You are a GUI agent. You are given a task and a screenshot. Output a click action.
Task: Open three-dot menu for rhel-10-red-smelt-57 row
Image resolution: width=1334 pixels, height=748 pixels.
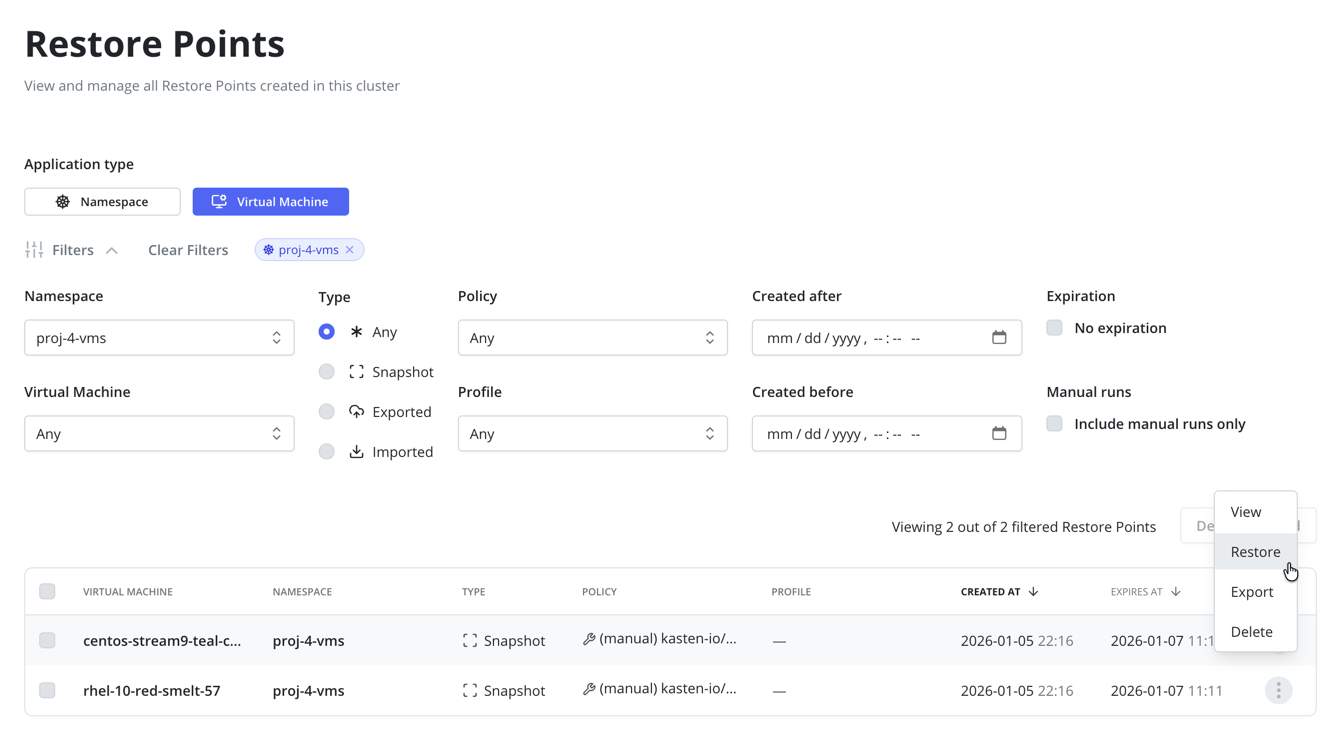1278,691
